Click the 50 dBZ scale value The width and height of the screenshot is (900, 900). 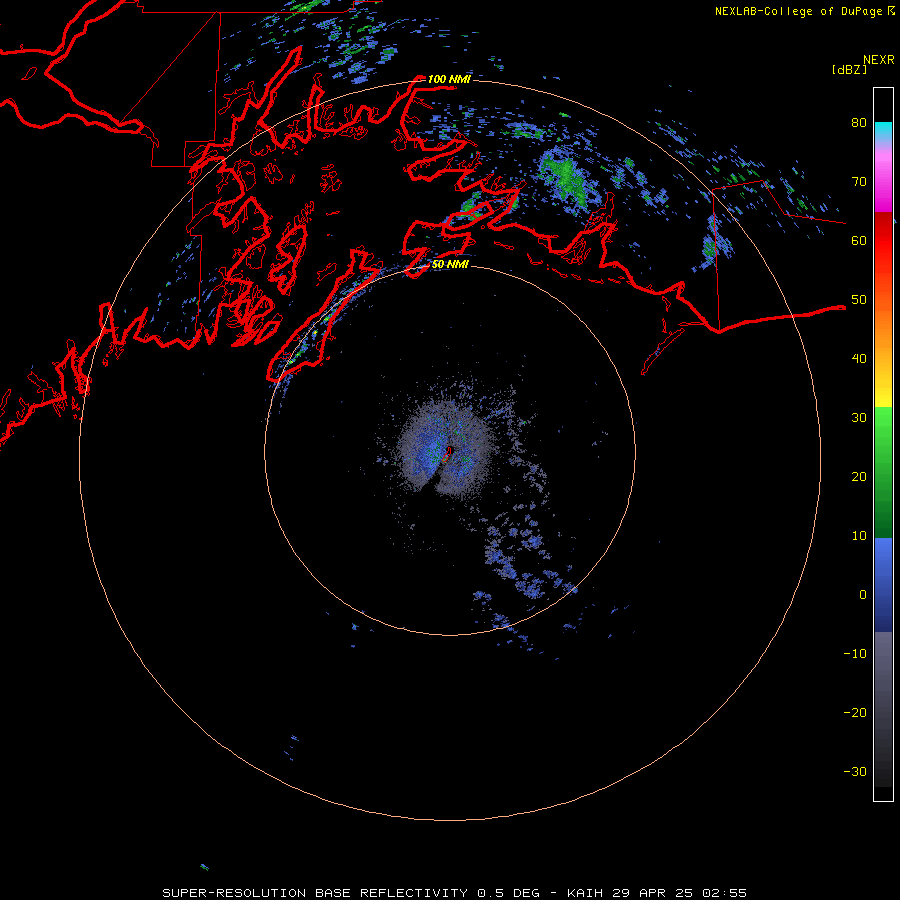[x=859, y=300]
